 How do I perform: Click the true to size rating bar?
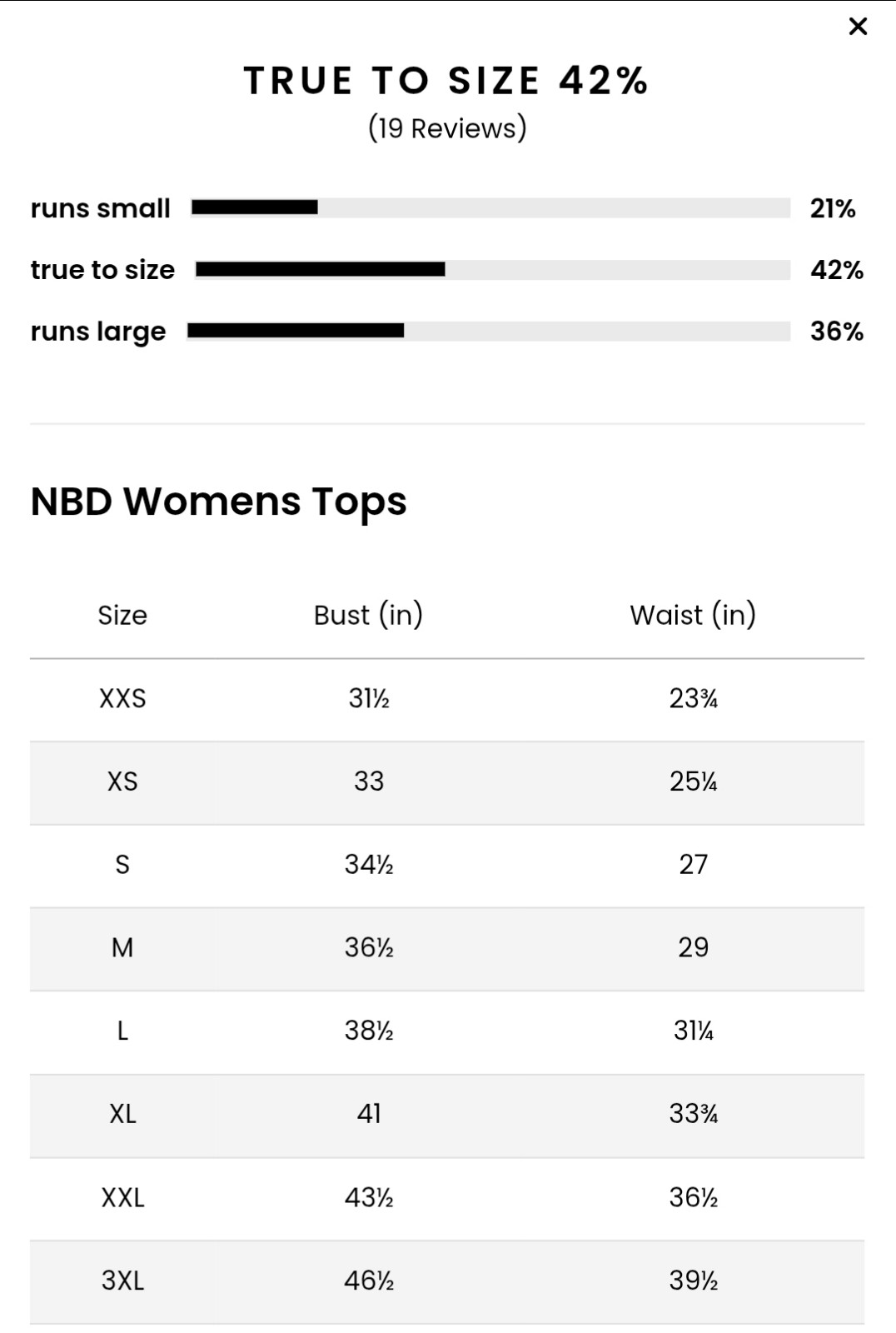click(493, 269)
